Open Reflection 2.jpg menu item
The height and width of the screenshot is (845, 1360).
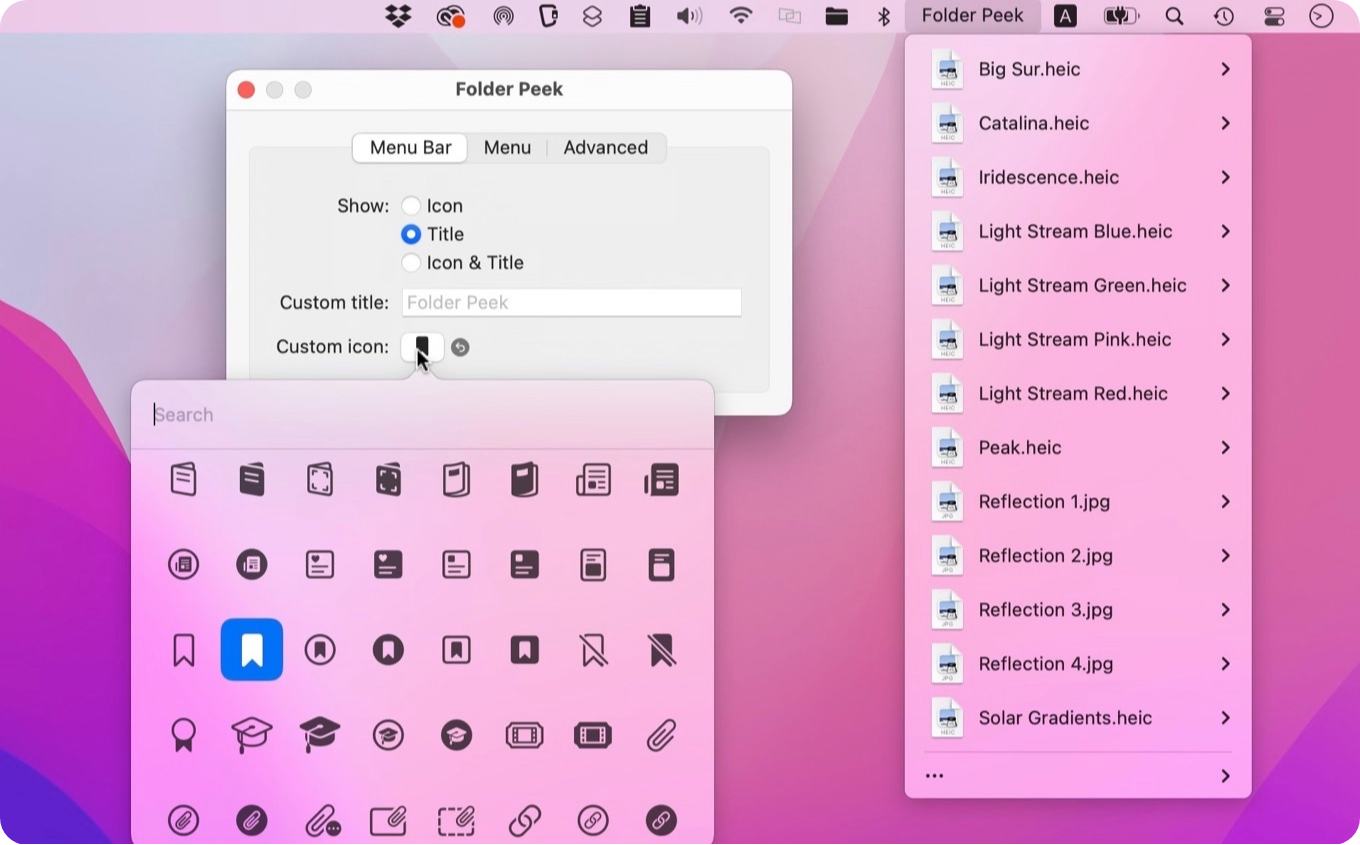click(x=1078, y=555)
